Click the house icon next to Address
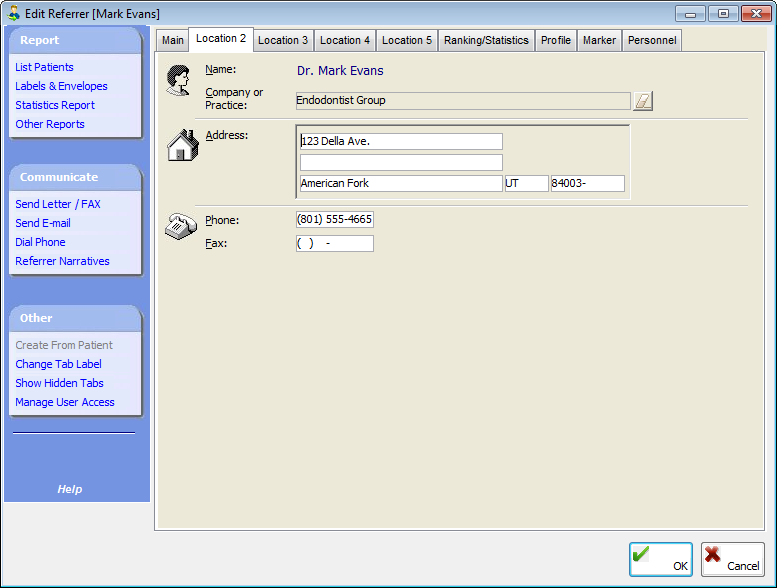Image resolution: width=777 pixels, height=588 pixels. tap(181, 145)
